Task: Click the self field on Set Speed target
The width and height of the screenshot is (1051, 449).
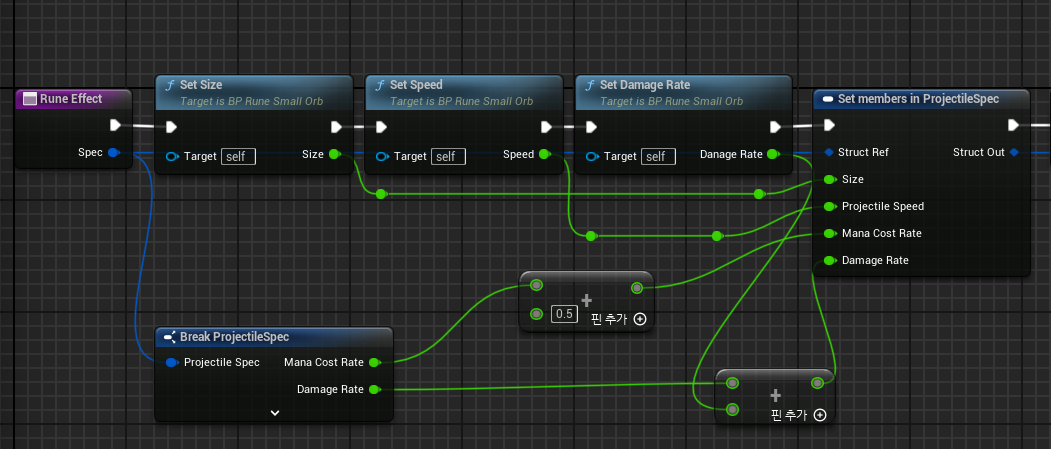Action: [448, 157]
